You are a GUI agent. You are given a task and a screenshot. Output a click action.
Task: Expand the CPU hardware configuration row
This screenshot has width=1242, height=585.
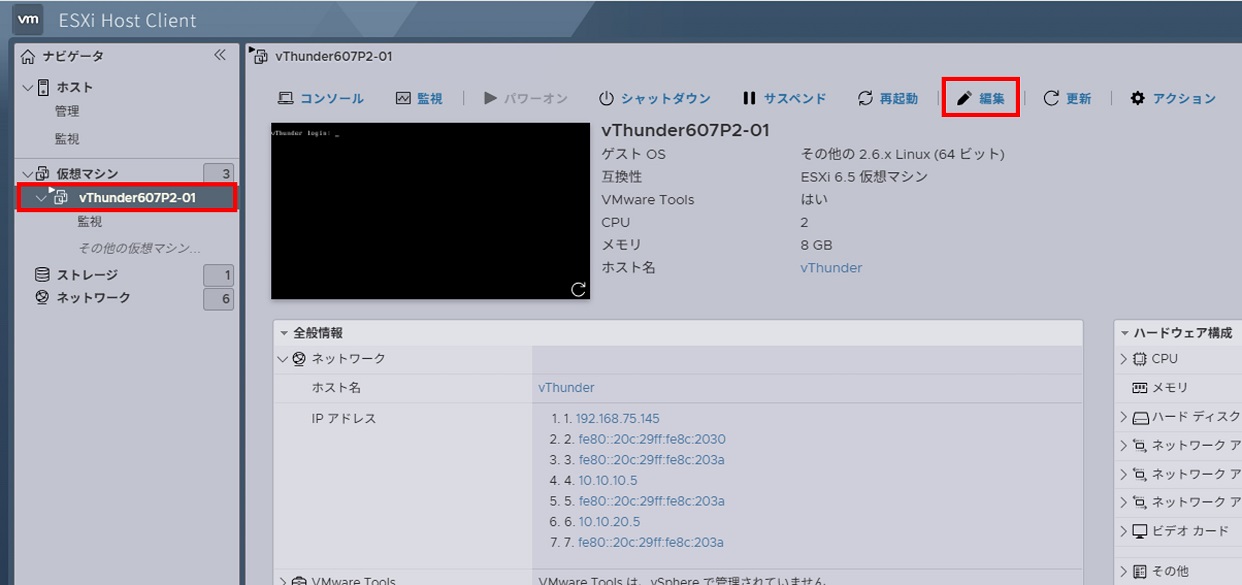click(x=1125, y=359)
